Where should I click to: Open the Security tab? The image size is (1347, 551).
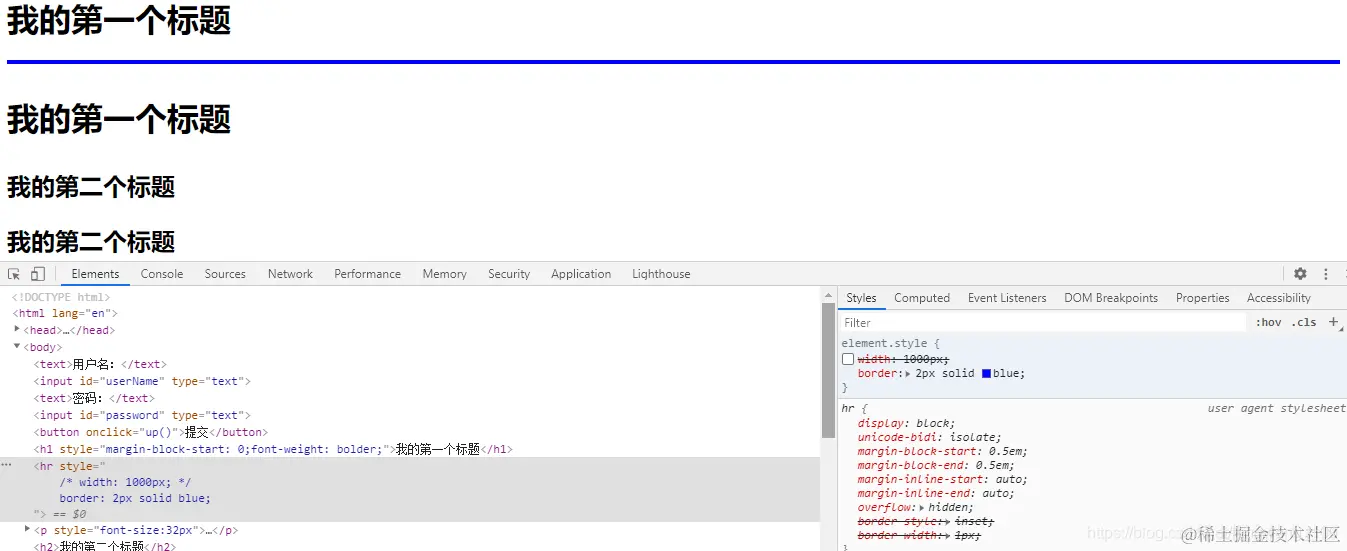click(509, 274)
